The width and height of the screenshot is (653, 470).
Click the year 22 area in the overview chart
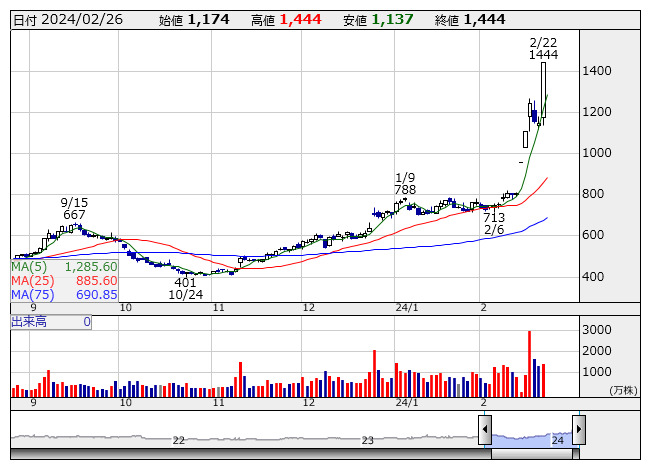(179, 438)
